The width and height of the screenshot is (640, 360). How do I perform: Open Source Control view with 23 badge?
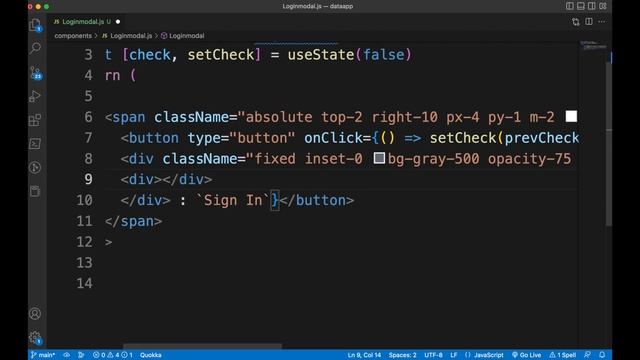point(36,73)
